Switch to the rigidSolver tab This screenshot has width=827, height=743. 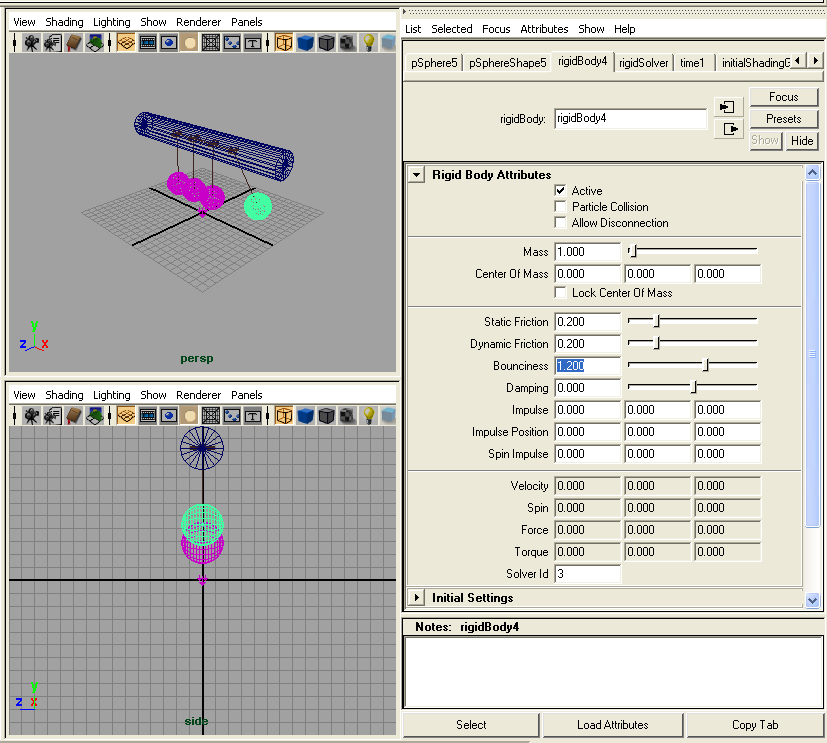click(x=643, y=63)
